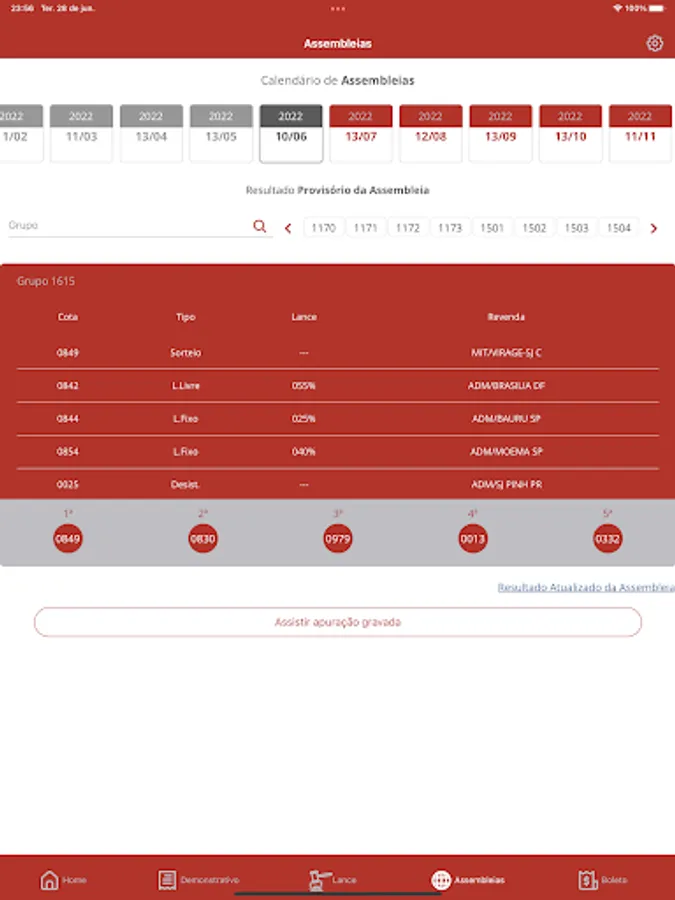
Task: Select cota 0854 in the table
Action: pos(67,452)
